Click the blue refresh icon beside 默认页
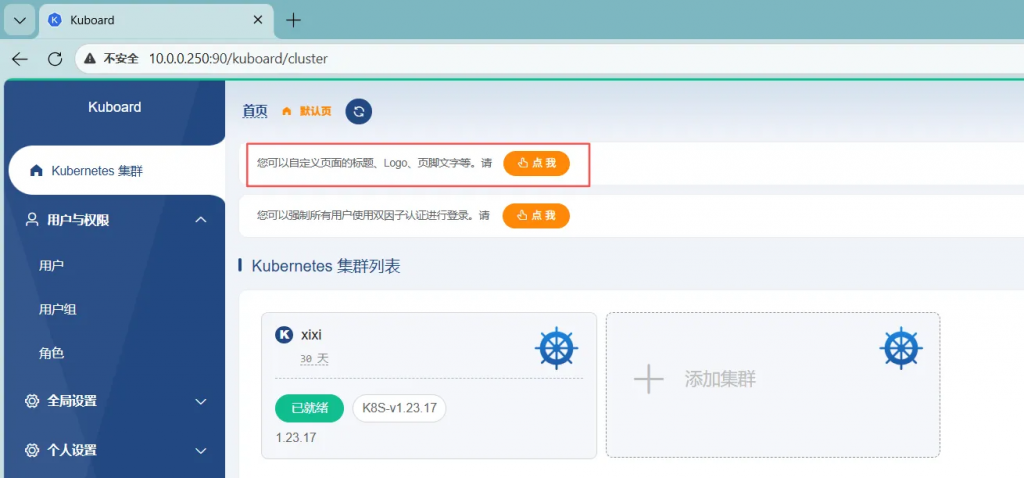 point(359,112)
